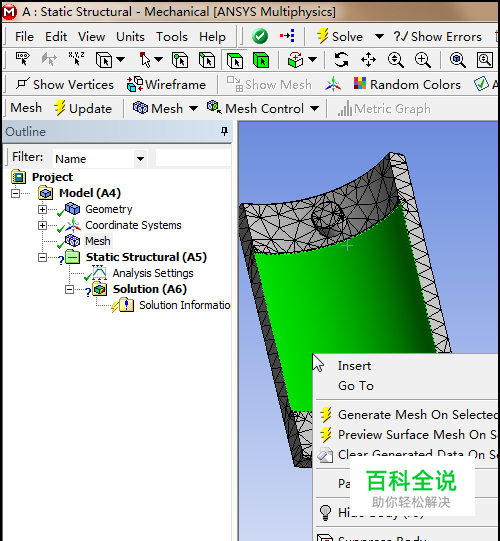Image resolution: width=500 pixels, height=541 pixels.
Task: Click the Update lightning button
Action: click(83, 108)
